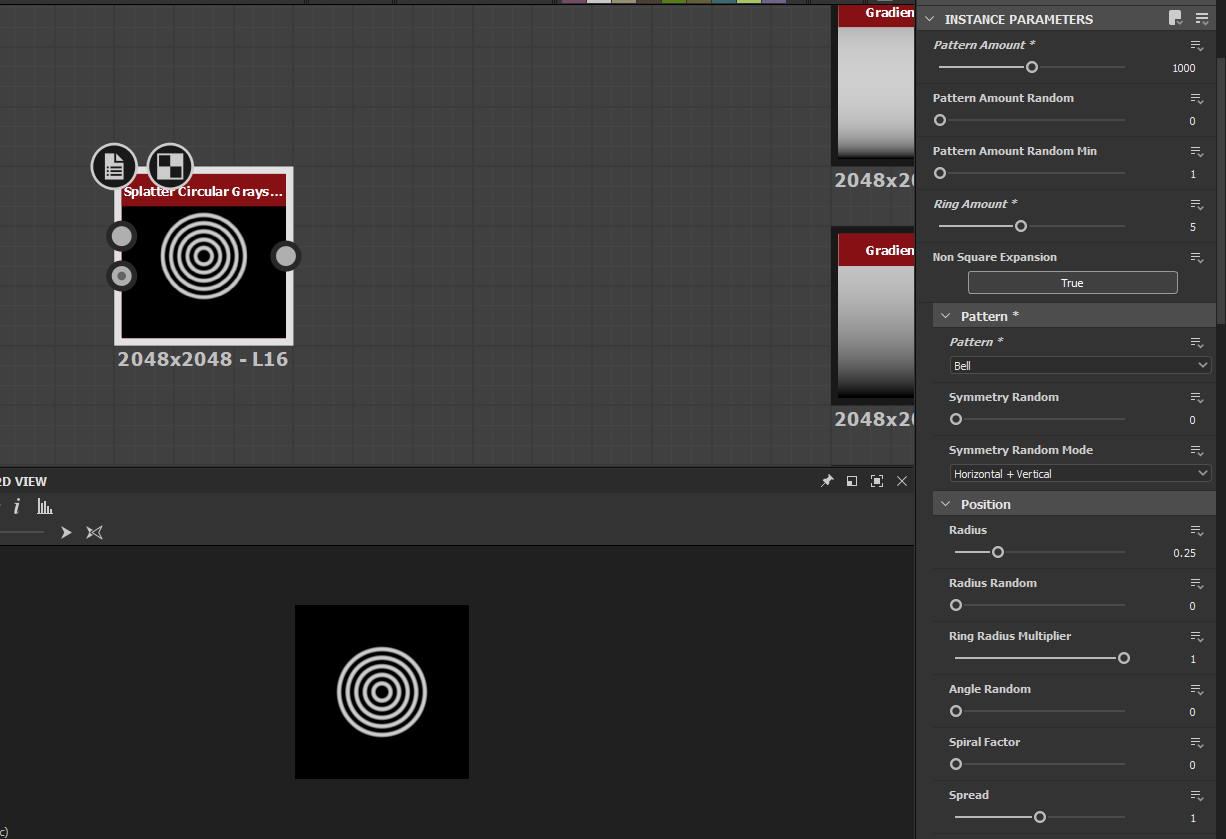Click the parameters panel vertical scrollbar

(x=1221, y=190)
